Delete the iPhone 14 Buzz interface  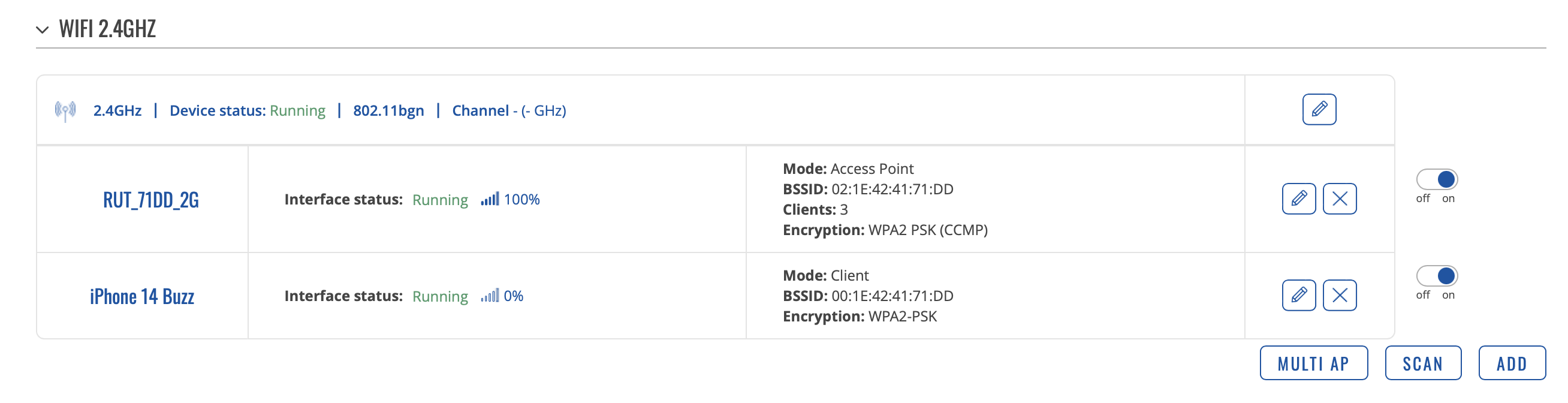click(1340, 295)
